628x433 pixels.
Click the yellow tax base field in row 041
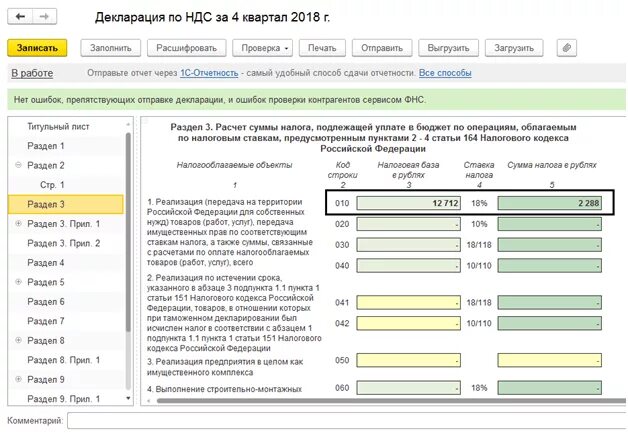[409, 302]
